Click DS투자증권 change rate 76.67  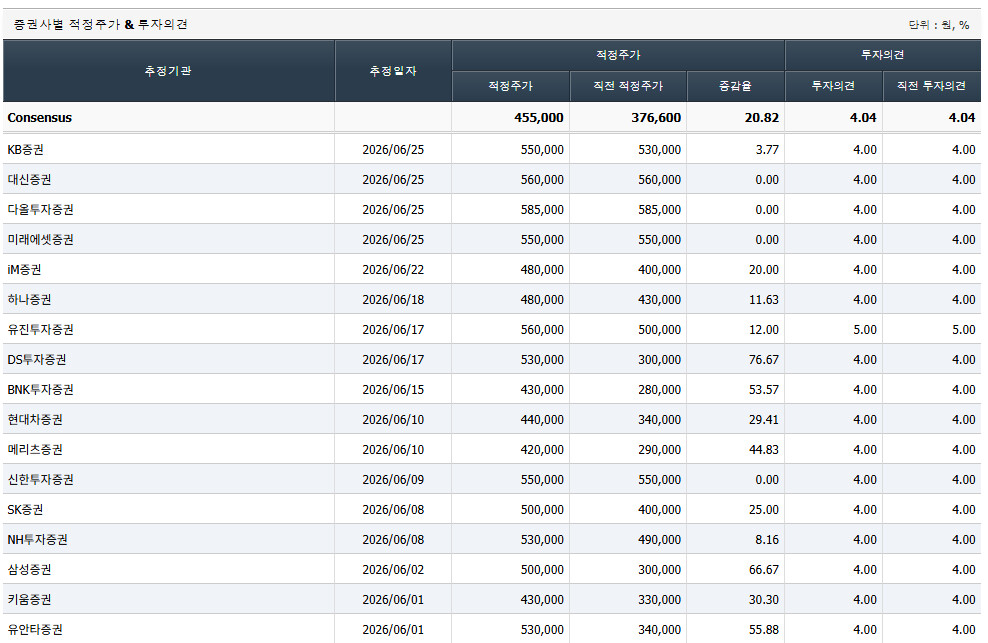point(764,360)
